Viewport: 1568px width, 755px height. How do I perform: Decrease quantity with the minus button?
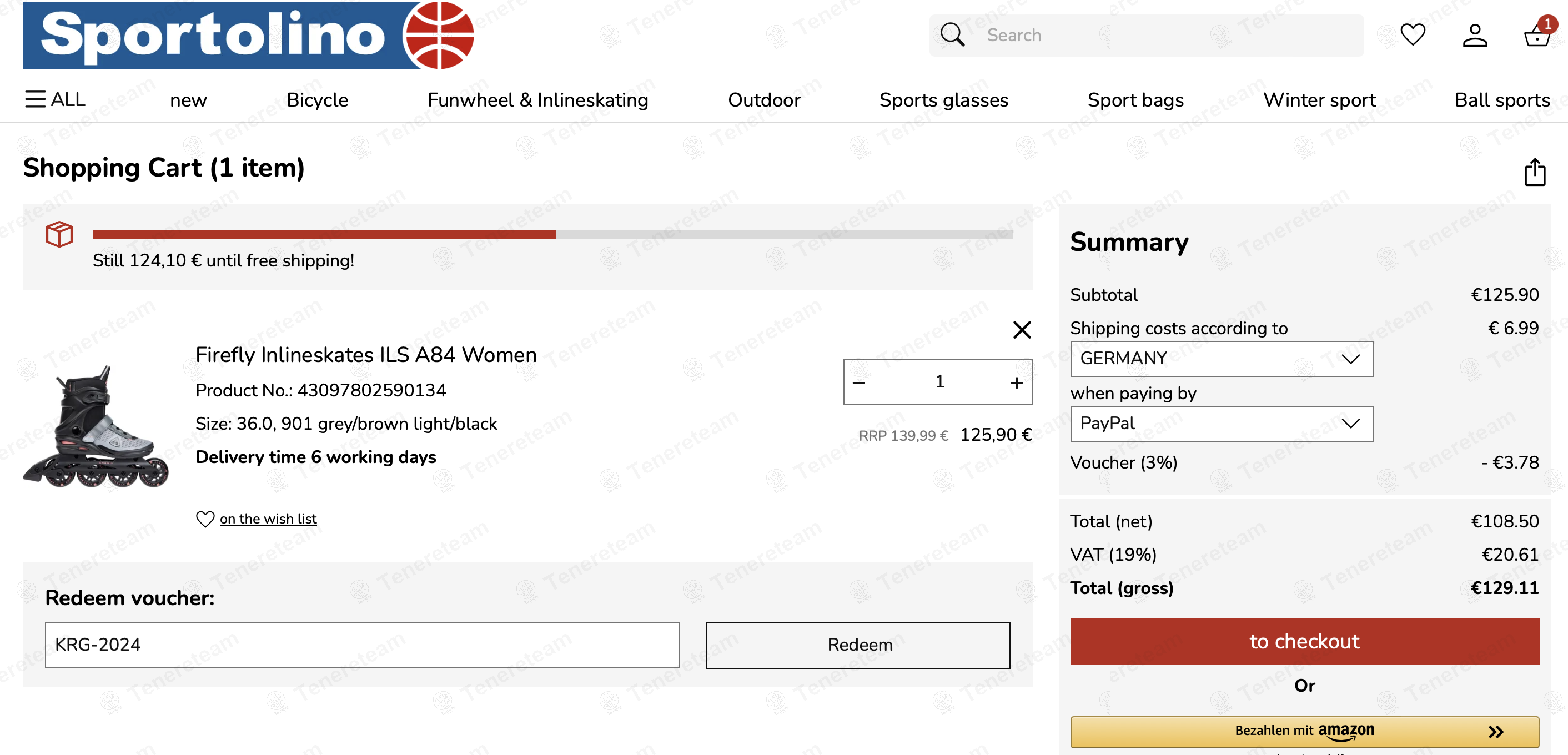coord(858,382)
